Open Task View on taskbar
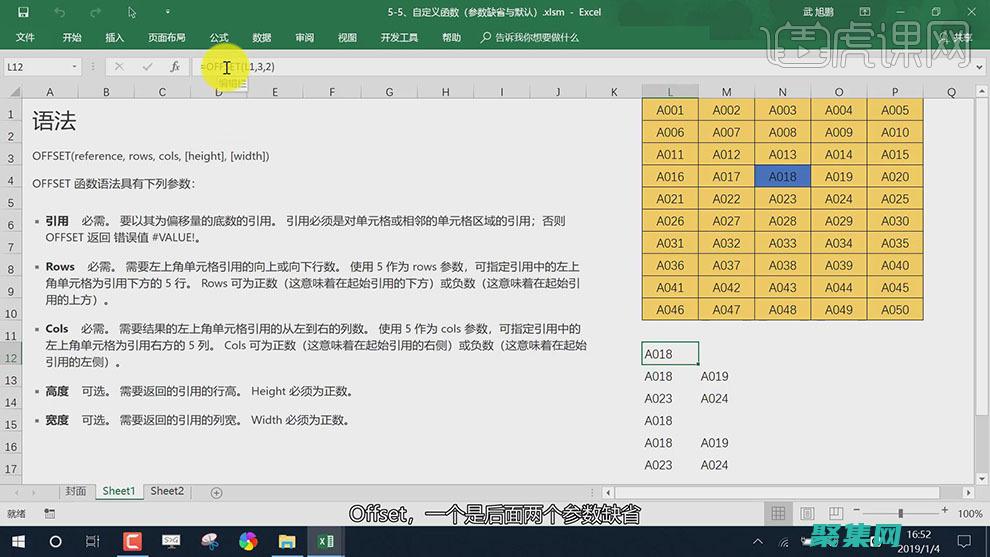Viewport: 990px width, 557px height. point(93,542)
